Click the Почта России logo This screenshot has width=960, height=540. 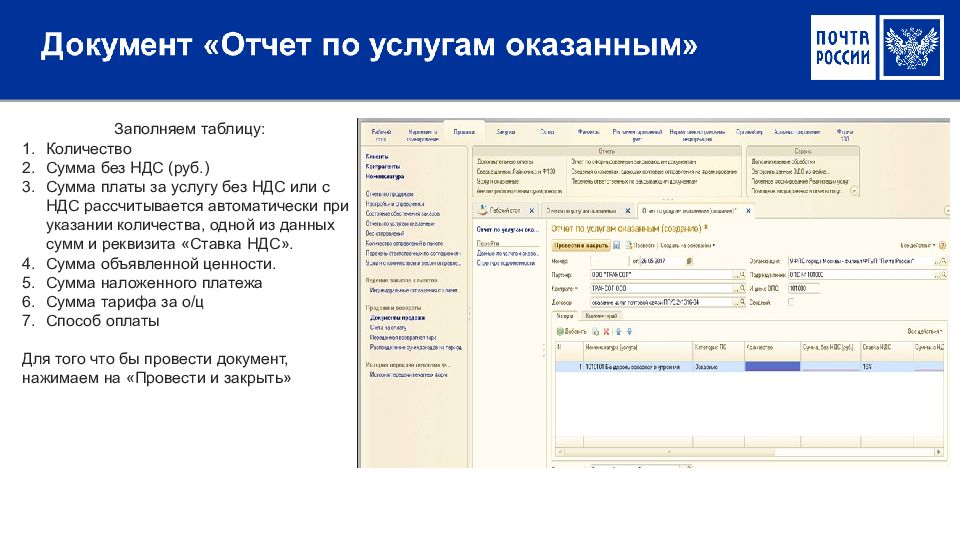877,48
